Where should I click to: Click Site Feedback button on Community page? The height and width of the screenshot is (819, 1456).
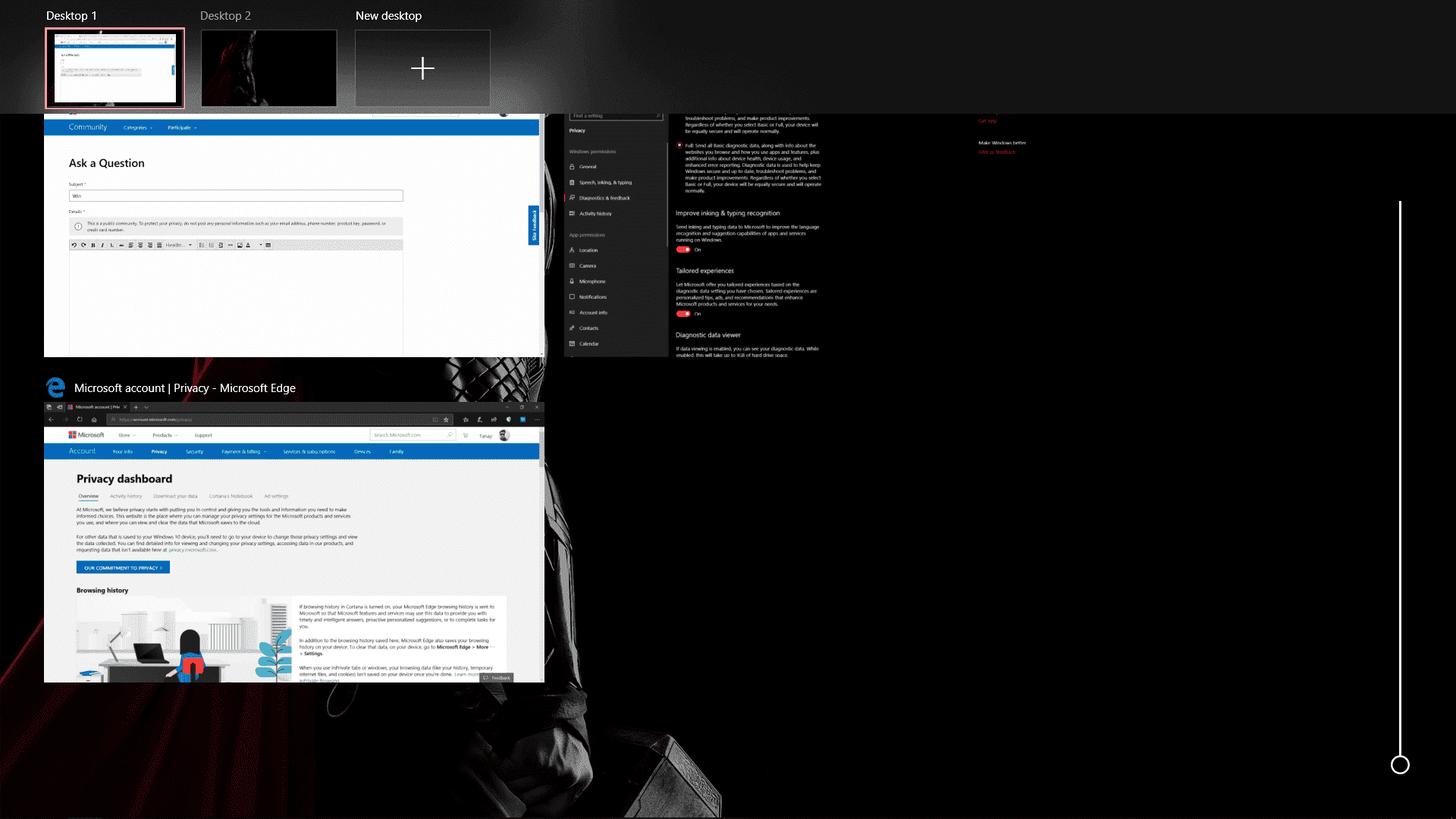[533, 225]
